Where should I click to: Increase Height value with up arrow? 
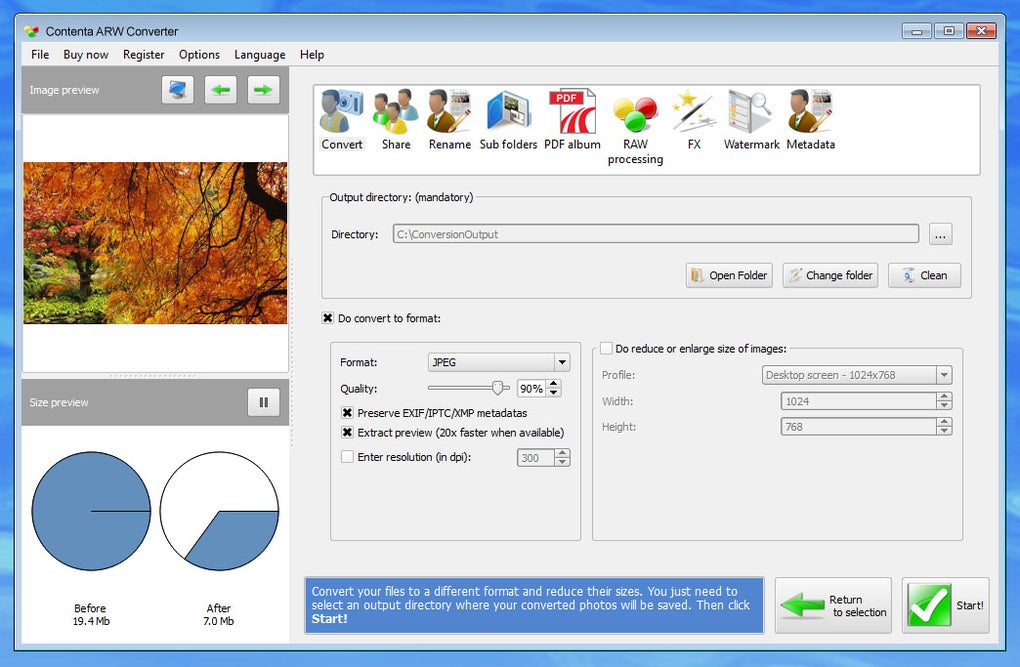click(x=945, y=422)
